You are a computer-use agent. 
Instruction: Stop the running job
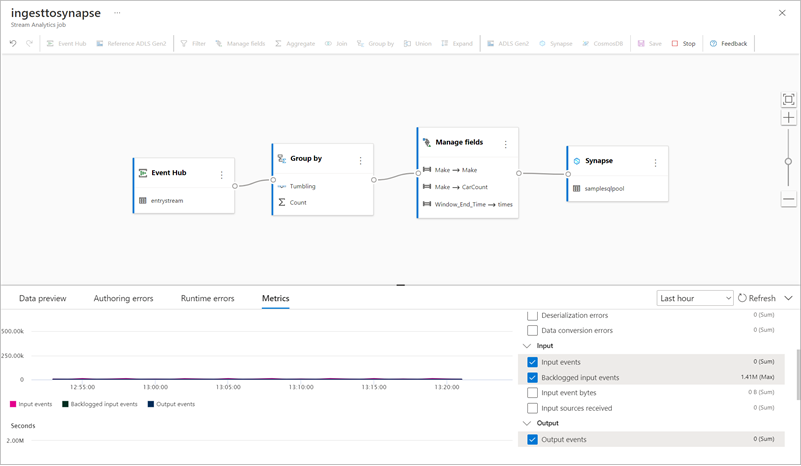tap(684, 43)
